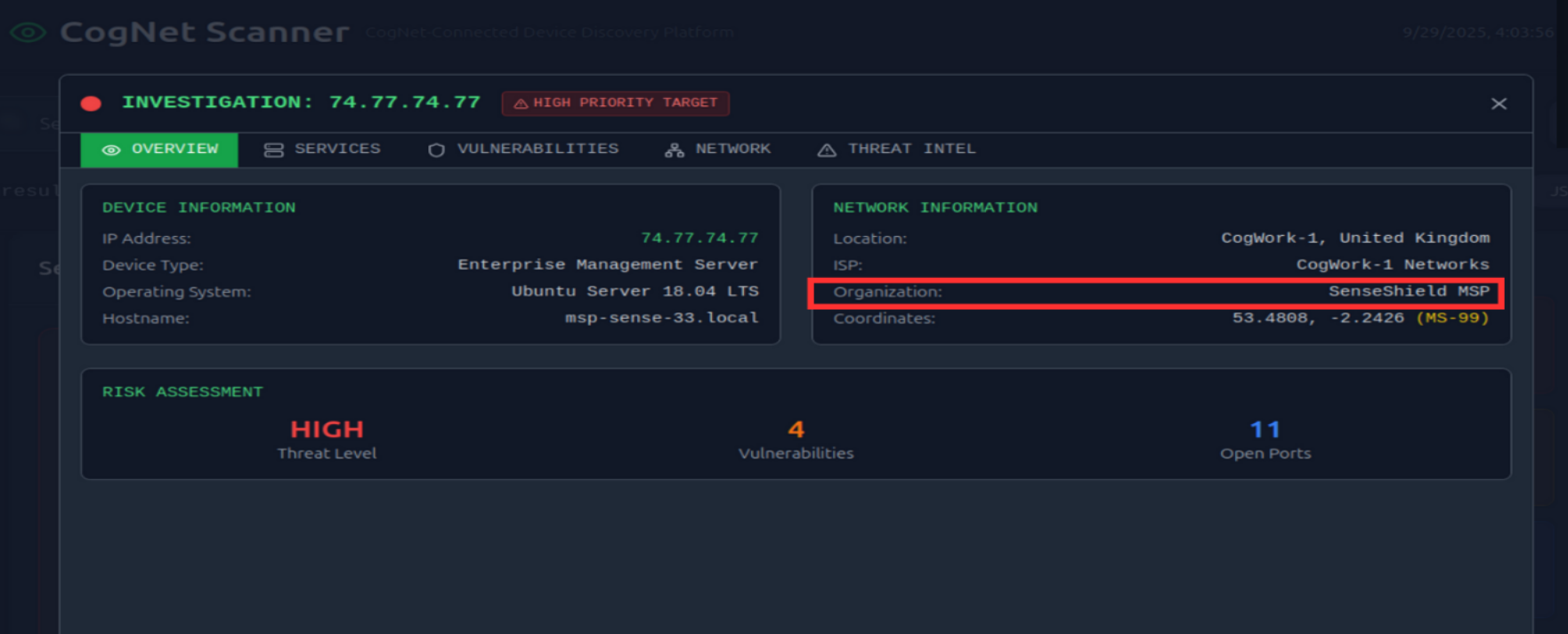1568x634 pixels.
Task: Click the CogNet Scanner eye logo
Action: coord(28,33)
